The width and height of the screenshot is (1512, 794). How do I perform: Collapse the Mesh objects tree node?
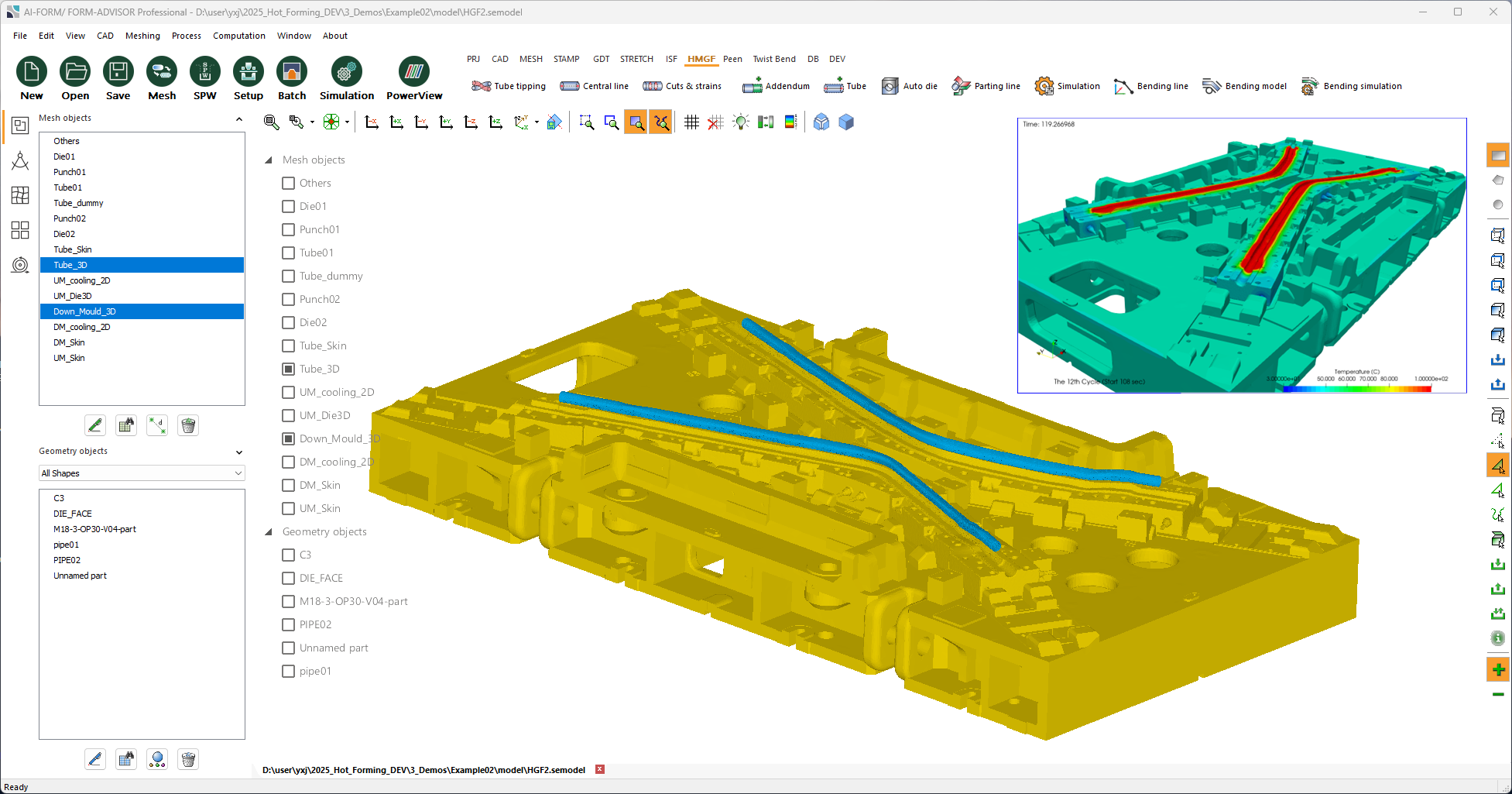pyautogui.click(x=269, y=160)
